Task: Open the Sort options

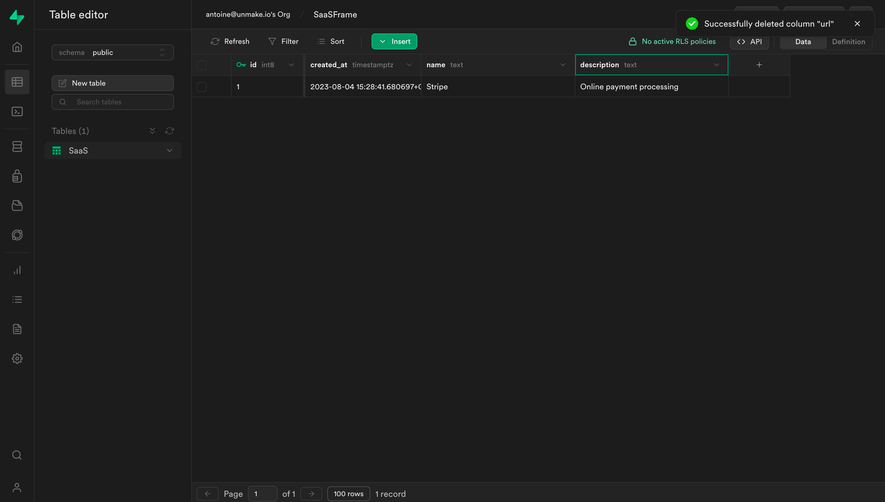Action: click(x=331, y=41)
